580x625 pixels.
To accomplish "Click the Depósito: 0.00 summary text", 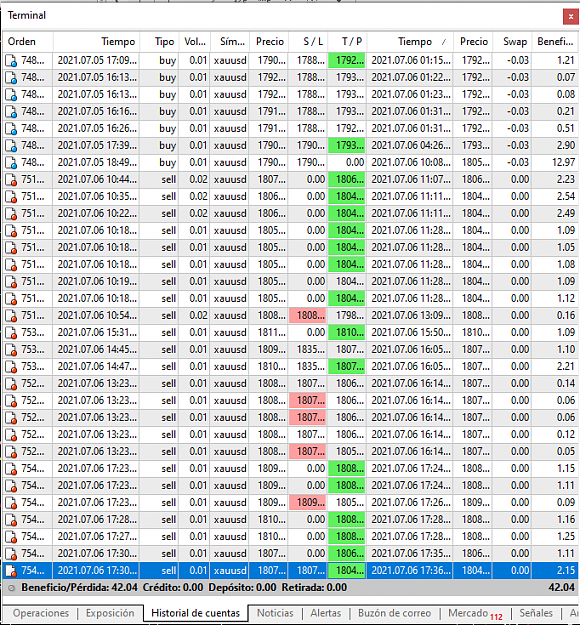I will (x=242, y=588).
